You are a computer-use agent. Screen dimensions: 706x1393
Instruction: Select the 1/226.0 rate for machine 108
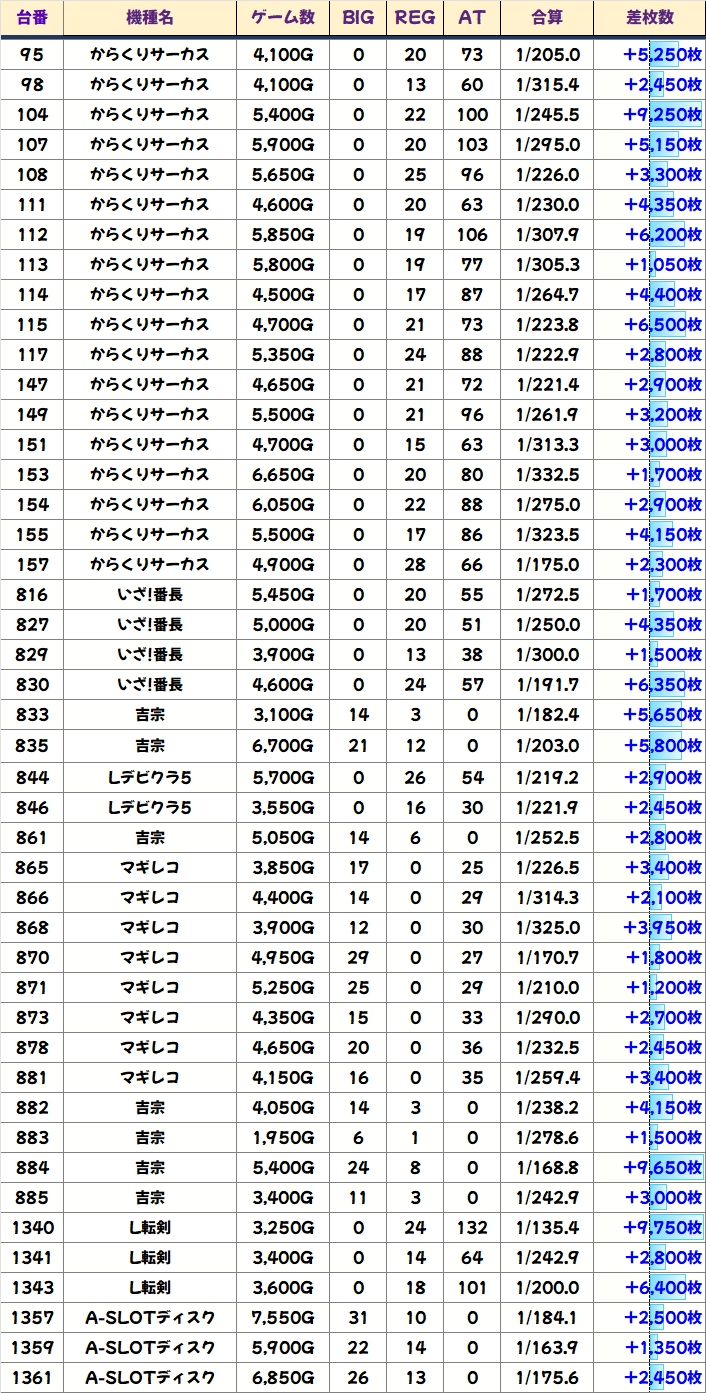pyautogui.click(x=547, y=174)
